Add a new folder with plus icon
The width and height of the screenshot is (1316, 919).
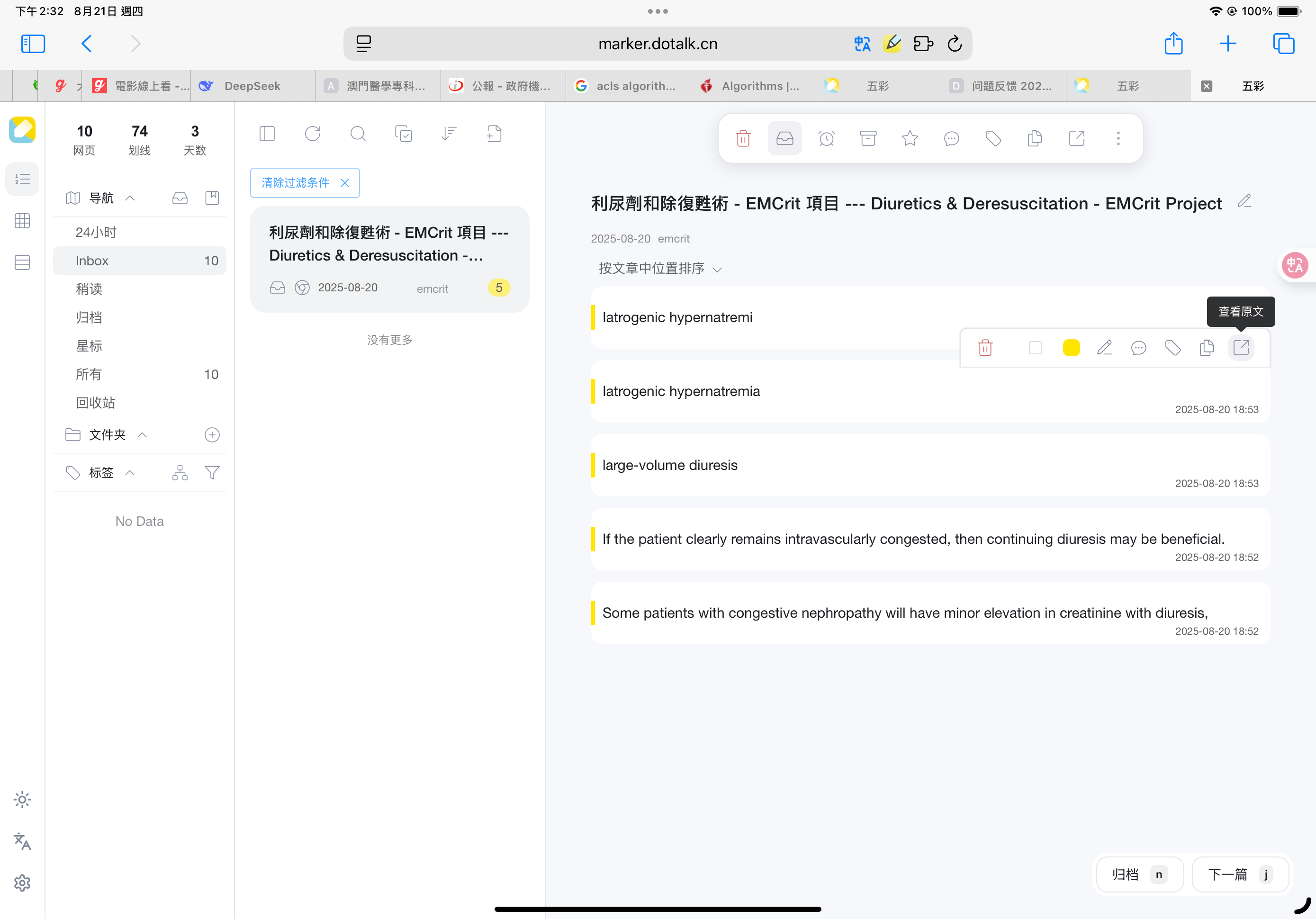(212, 435)
